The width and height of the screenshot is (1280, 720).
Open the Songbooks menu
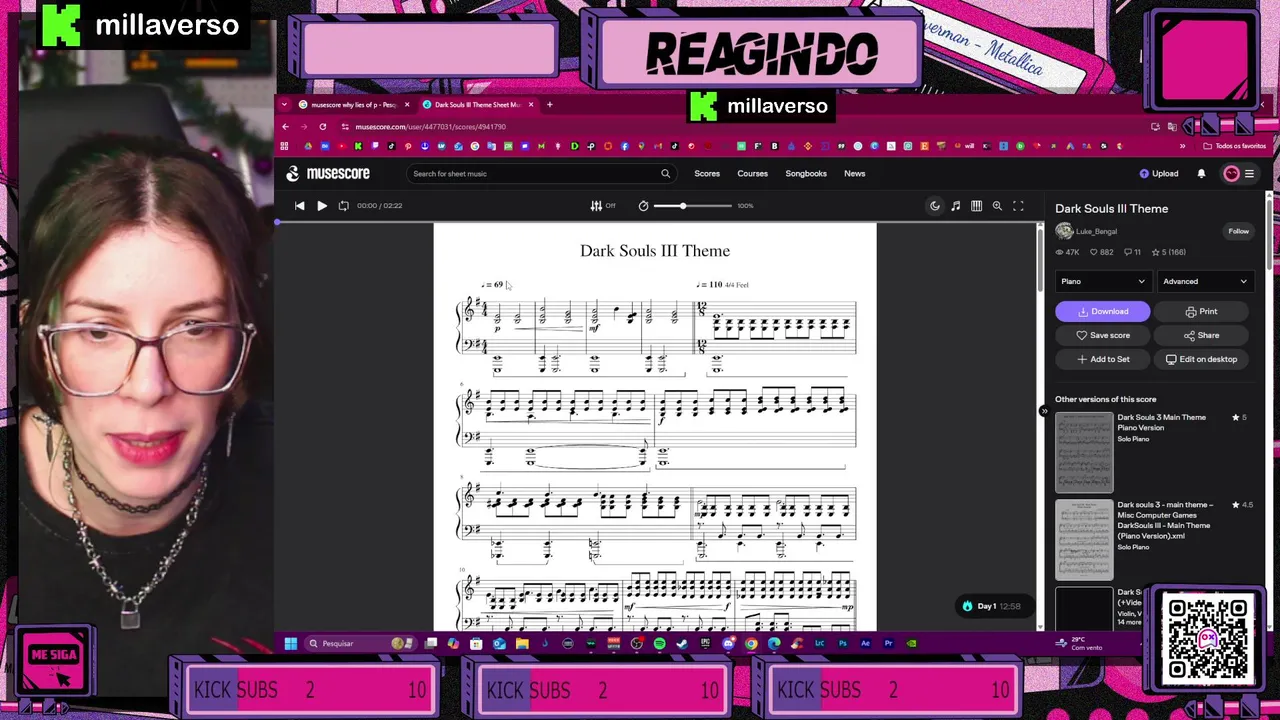pos(806,173)
